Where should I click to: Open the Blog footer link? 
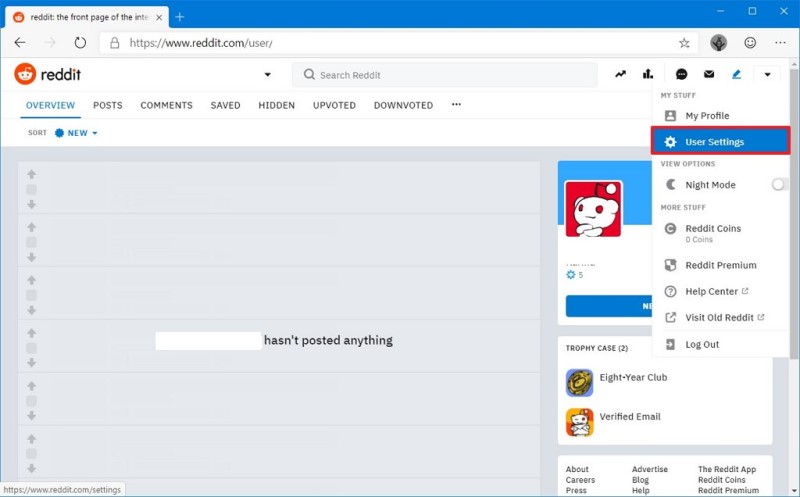coord(640,480)
